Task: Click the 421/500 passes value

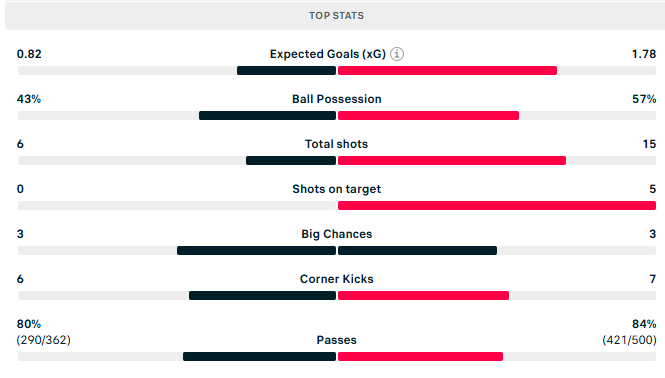Action: (x=629, y=340)
